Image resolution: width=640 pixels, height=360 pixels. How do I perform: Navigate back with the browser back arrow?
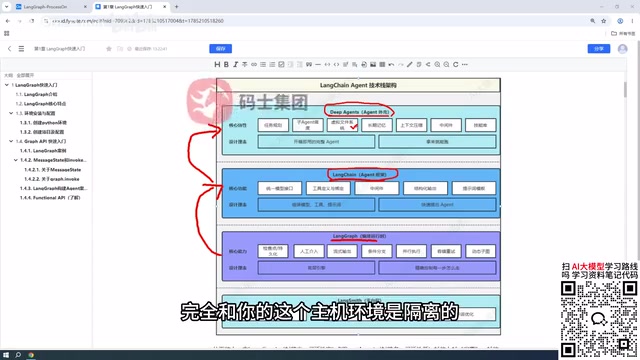pos(8,21)
